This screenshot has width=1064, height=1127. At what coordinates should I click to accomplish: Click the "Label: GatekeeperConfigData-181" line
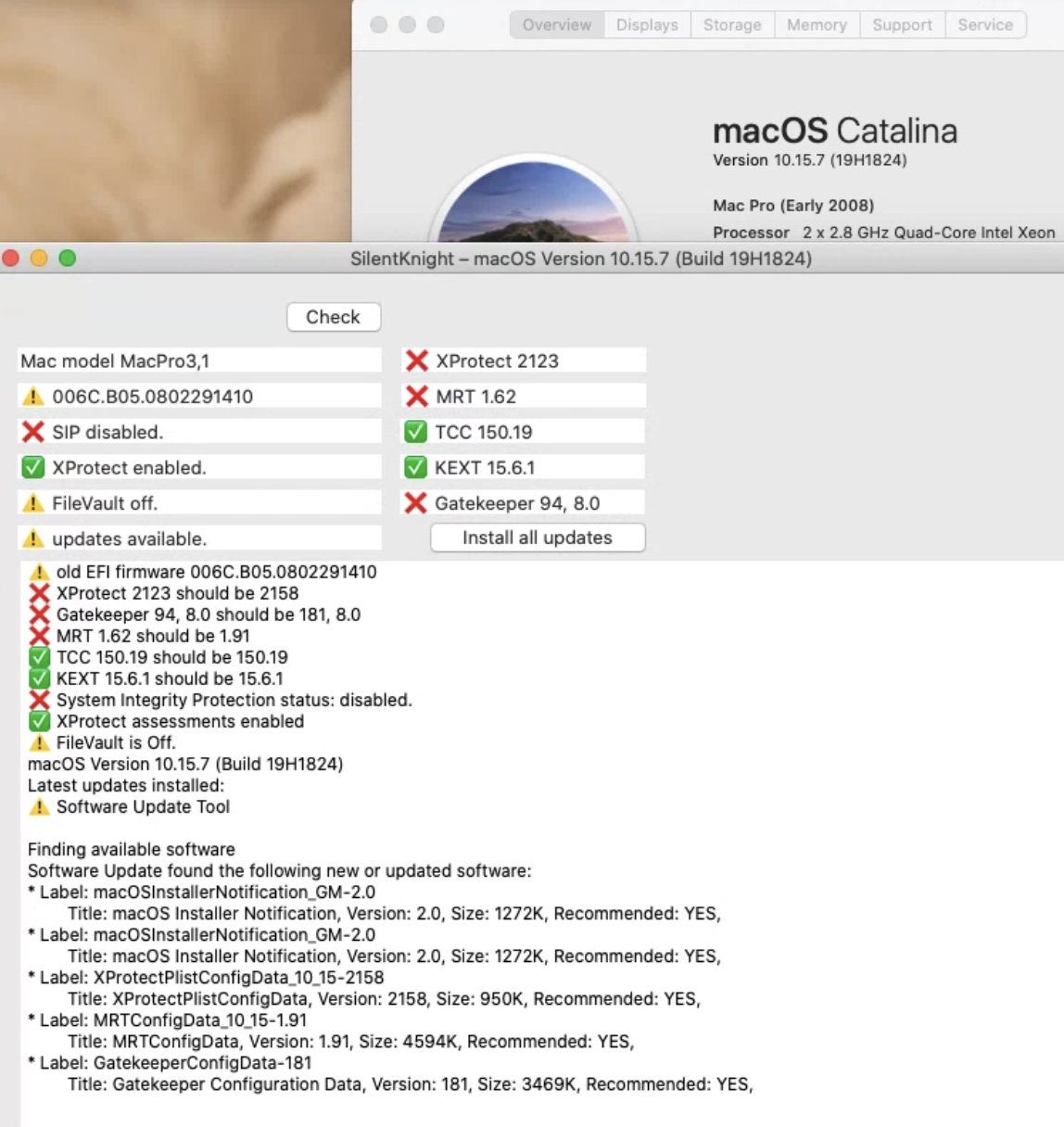point(170,1062)
